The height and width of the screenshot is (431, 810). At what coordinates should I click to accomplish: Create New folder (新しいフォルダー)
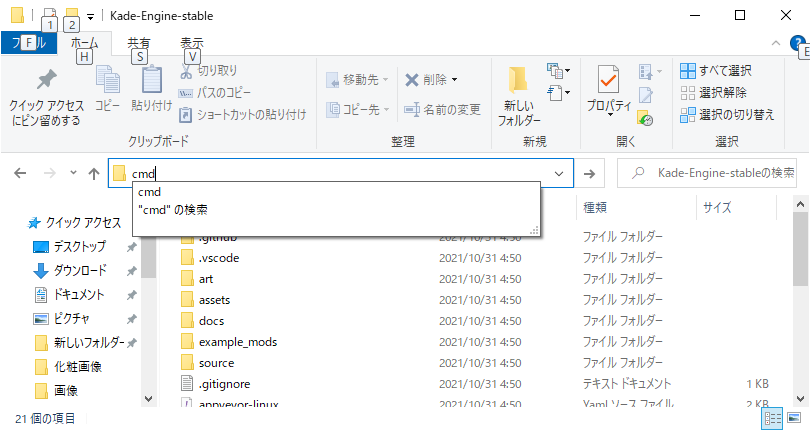[x=519, y=97]
